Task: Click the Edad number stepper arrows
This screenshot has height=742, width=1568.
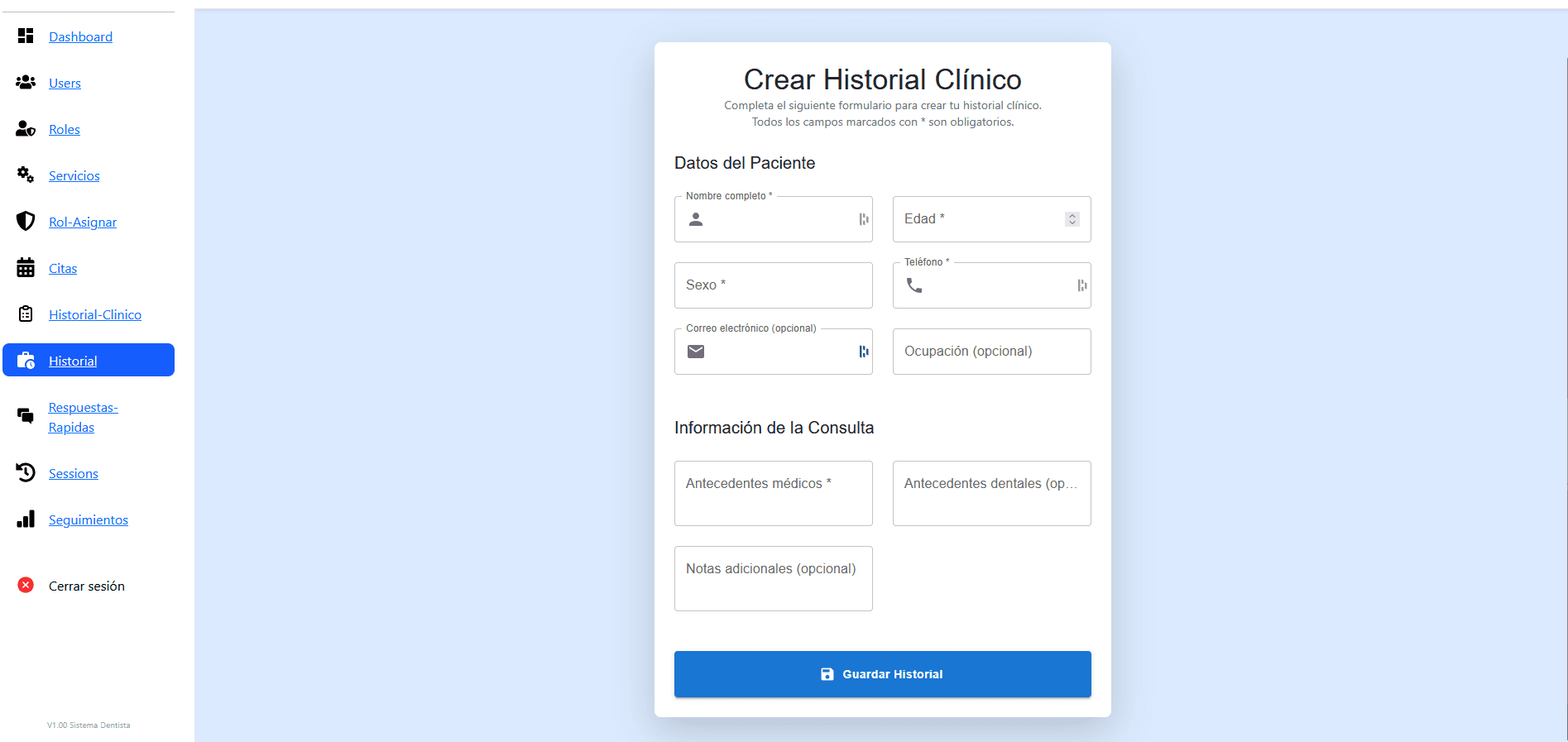Action: point(1072,219)
